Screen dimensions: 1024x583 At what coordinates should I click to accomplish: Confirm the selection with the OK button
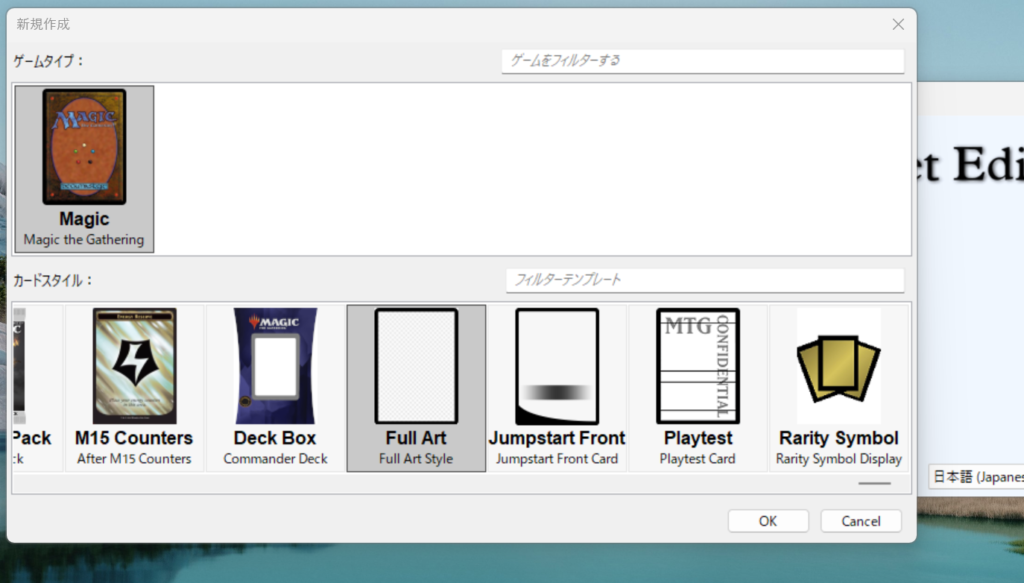[x=767, y=521]
